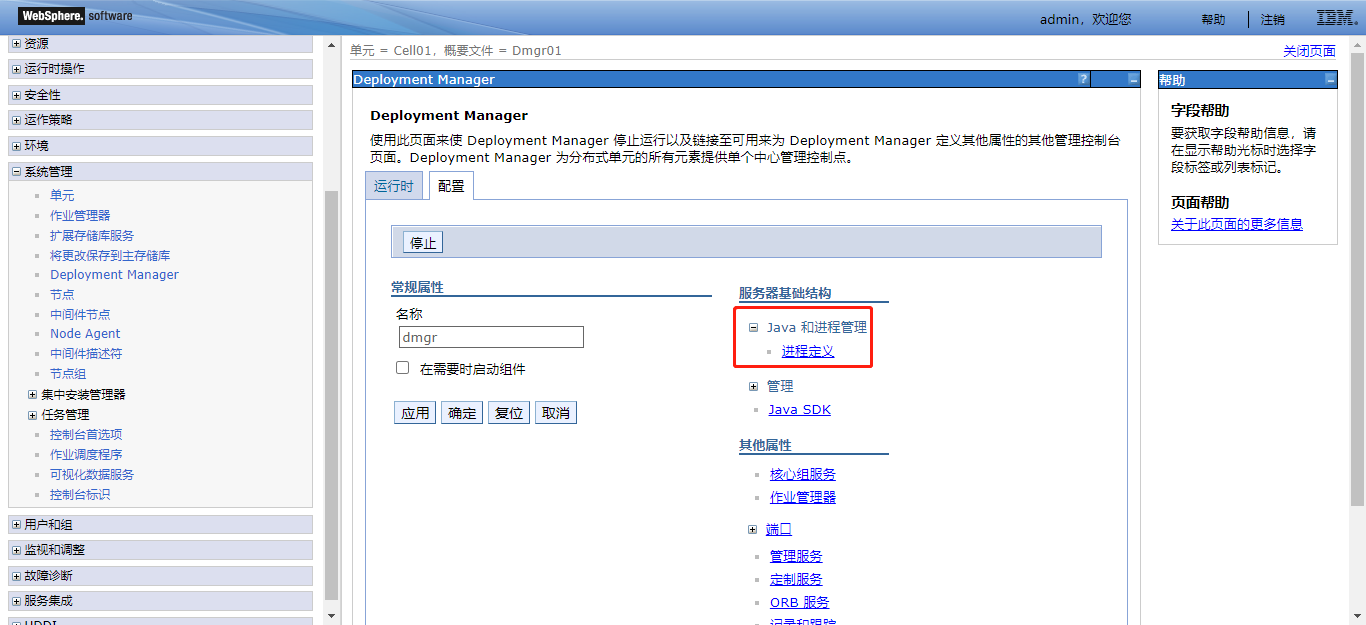The height and width of the screenshot is (625, 1366).
Task: Open 帮助 from the top bar
Action: coord(1213,19)
